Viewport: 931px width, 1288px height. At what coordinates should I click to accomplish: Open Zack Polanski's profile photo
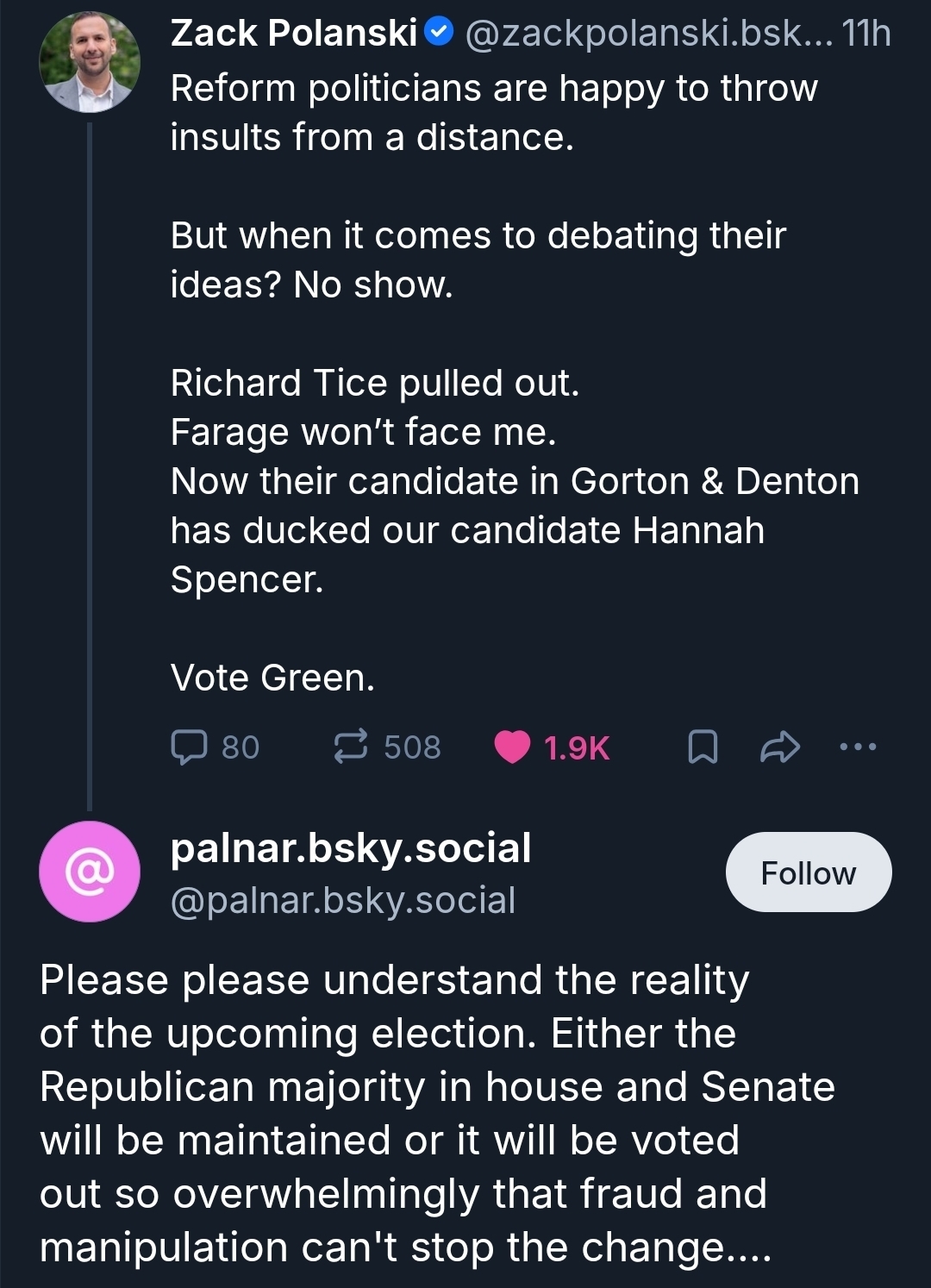(90, 63)
